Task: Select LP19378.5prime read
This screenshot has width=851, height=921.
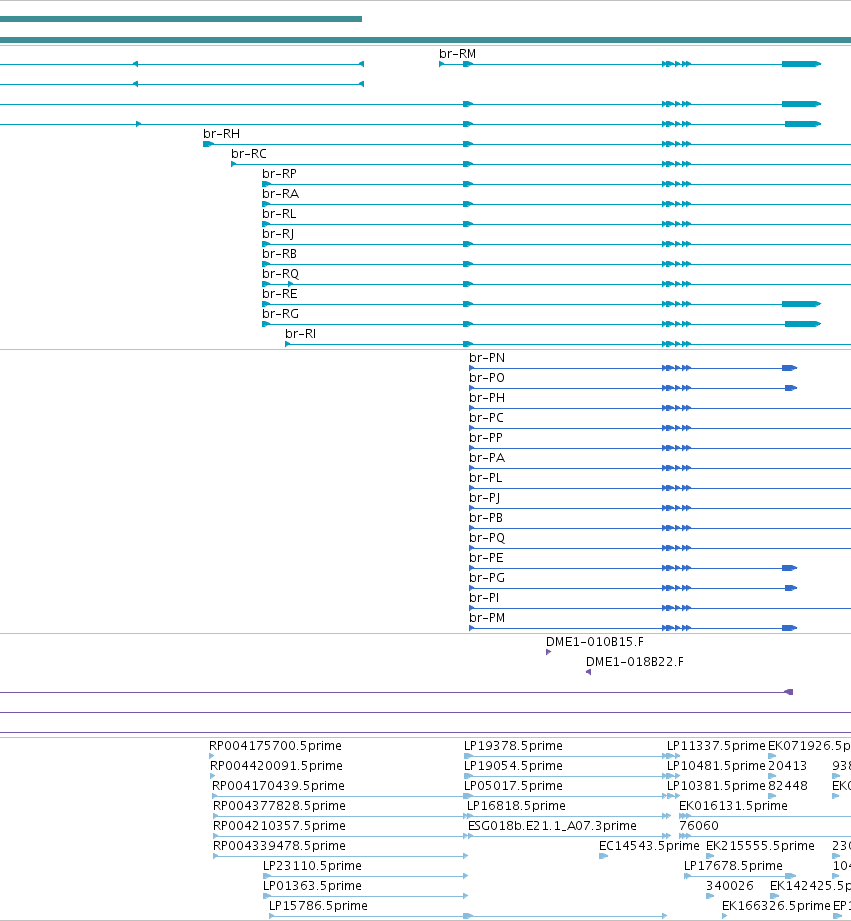Action: click(x=513, y=746)
